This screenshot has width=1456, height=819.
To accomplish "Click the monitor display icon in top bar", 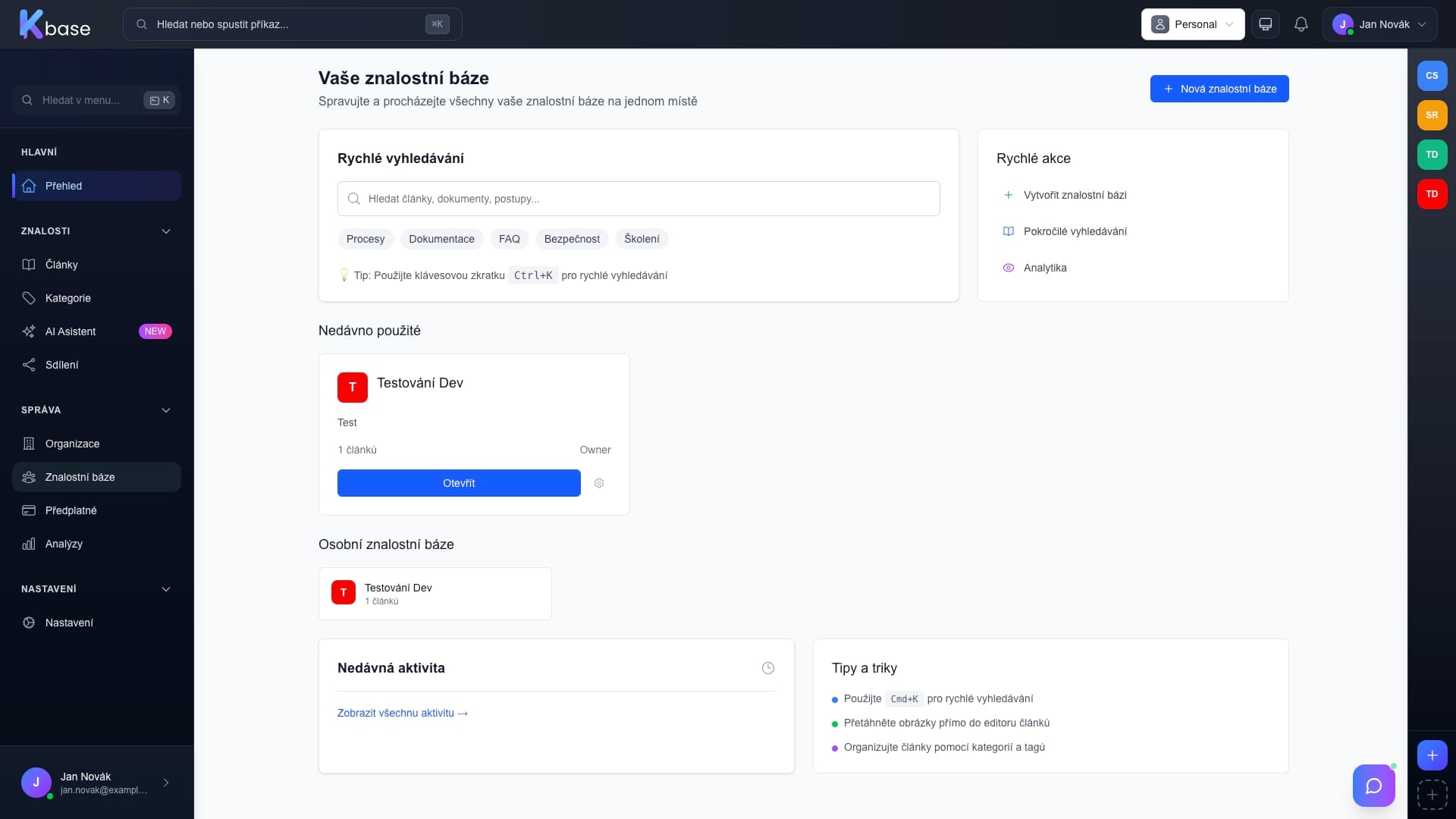I will coord(1265,24).
